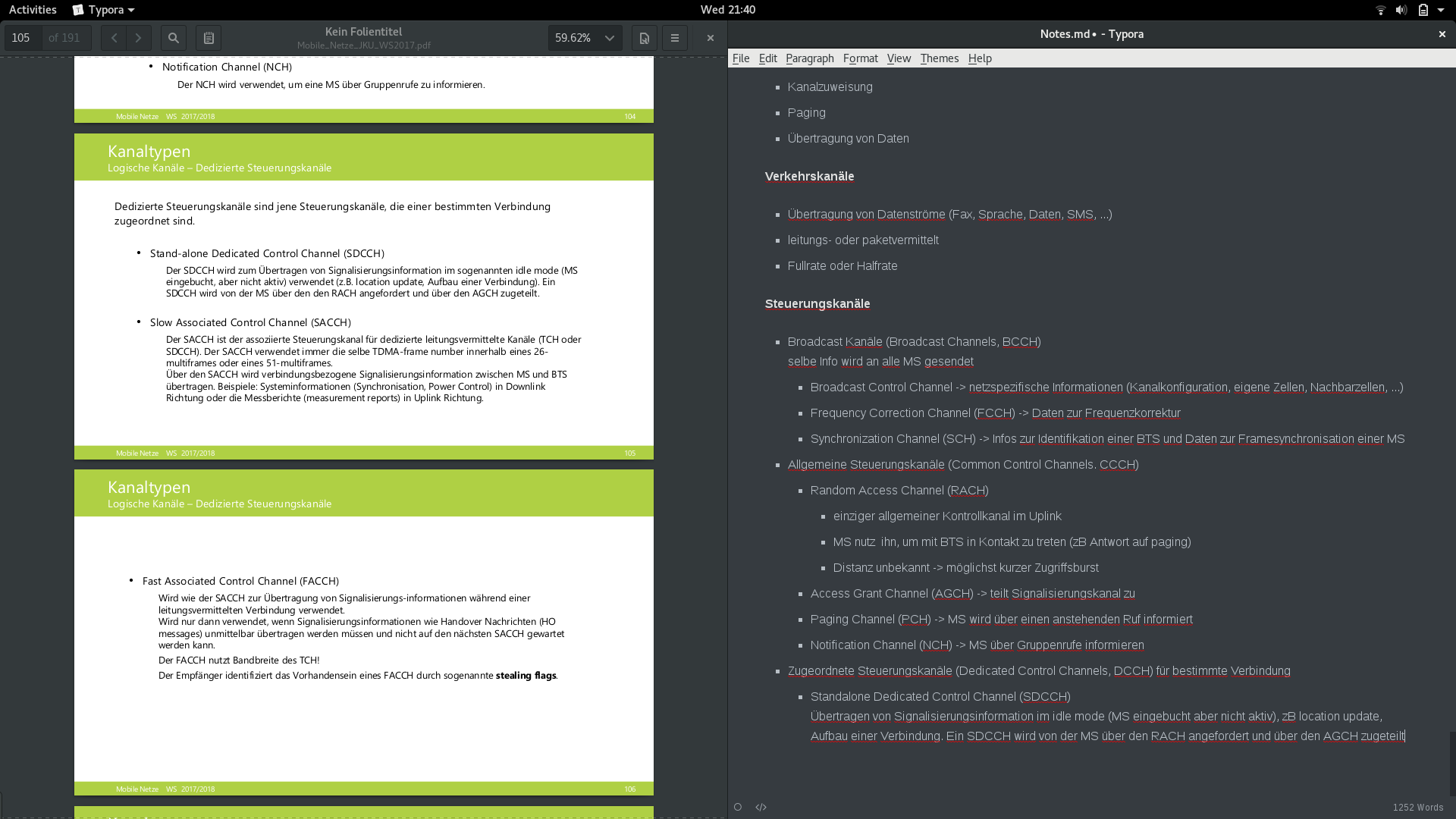
Task: Click the annotations clipboard icon
Action: coord(209,38)
